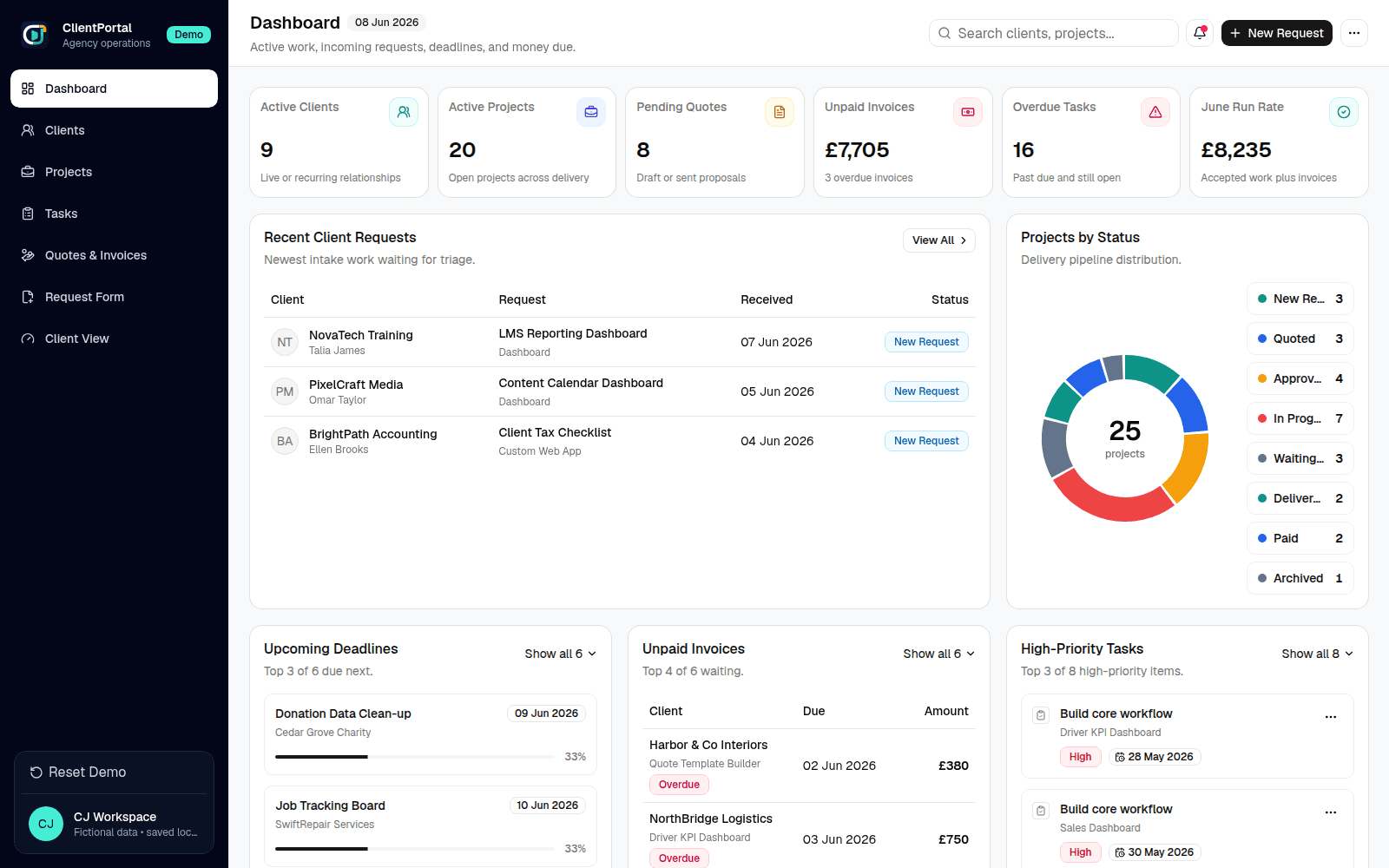Click the Overdue Tasks warning triangle icon
The width and height of the screenshot is (1389, 868).
coord(1155,112)
